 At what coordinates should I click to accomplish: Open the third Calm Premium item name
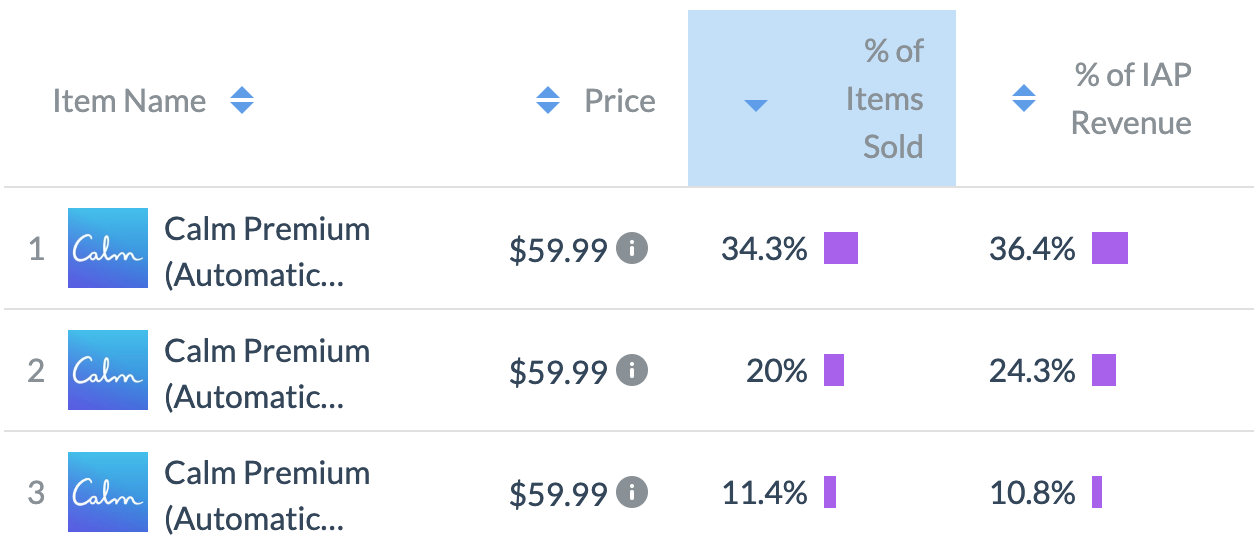266,495
